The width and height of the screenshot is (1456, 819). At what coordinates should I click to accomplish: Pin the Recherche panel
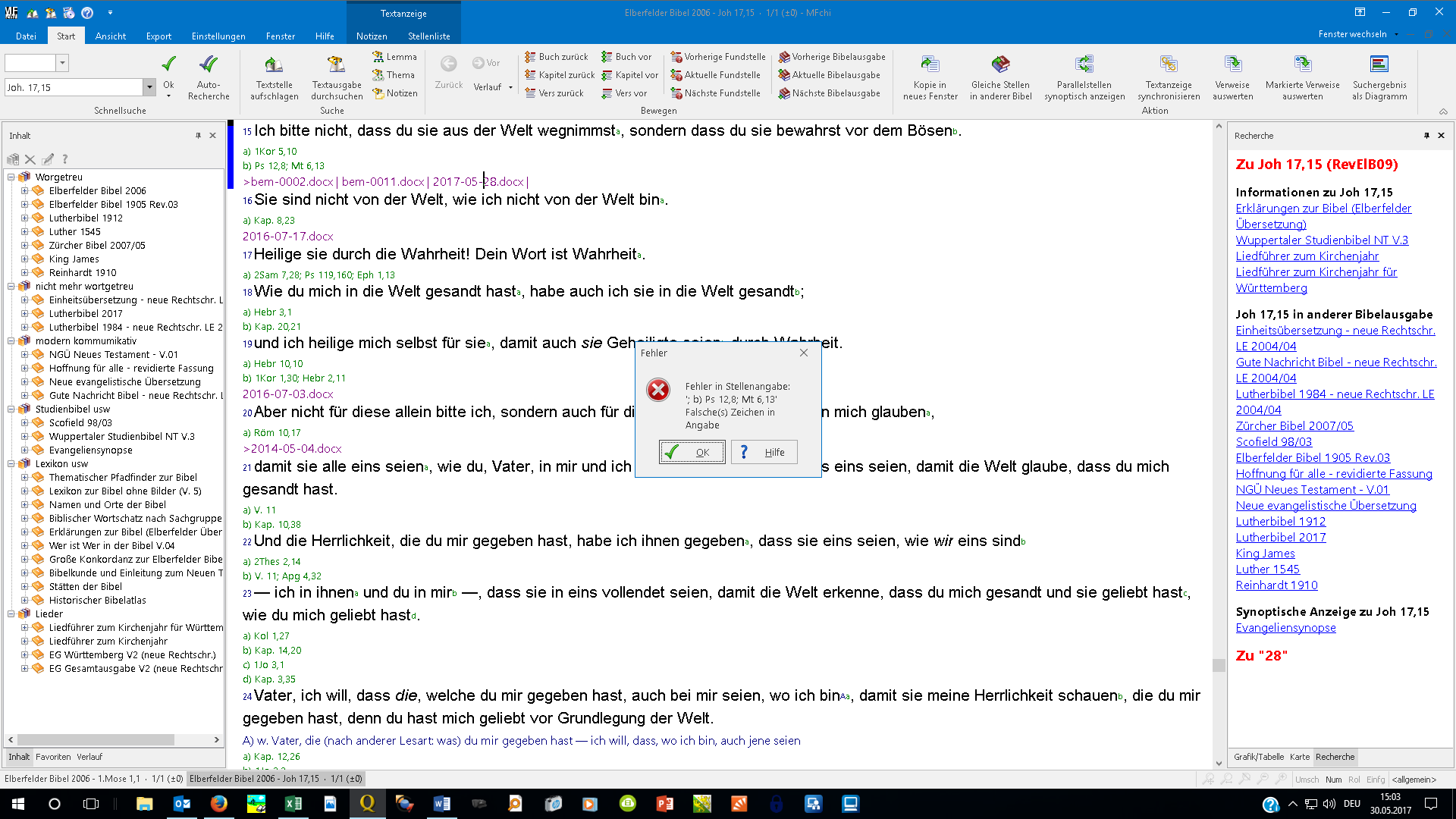[1426, 136]
